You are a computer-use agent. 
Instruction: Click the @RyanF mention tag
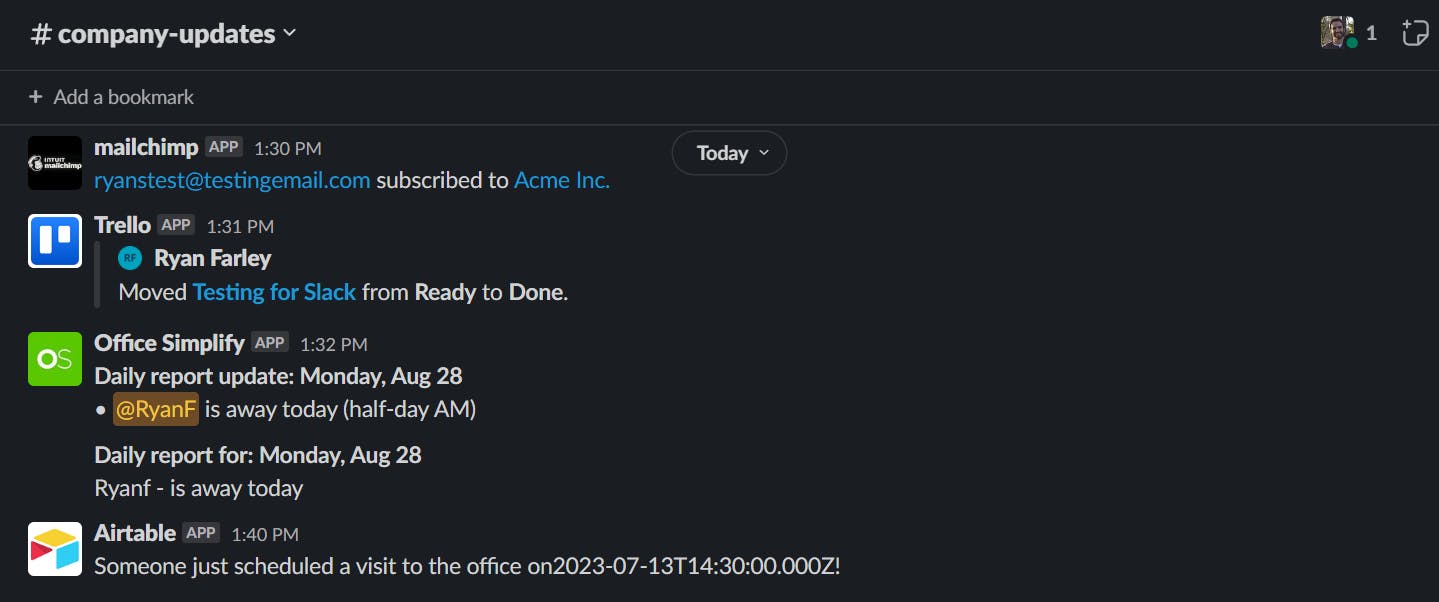coord(156,409)
